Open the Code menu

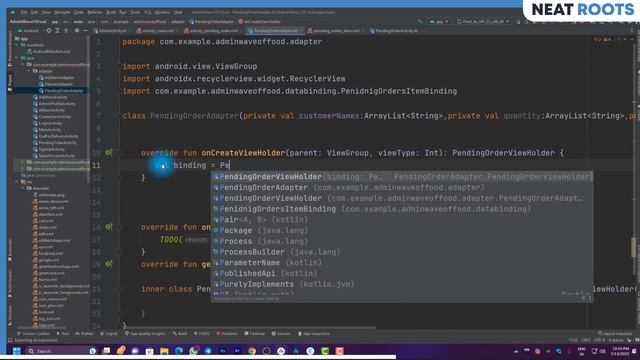[79, 12]
